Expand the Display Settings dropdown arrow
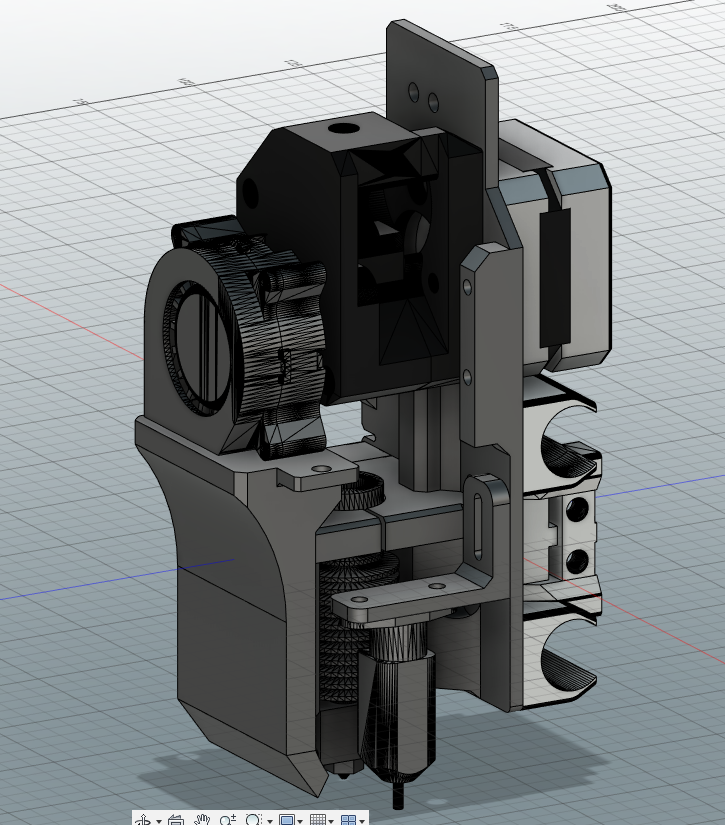Image resolution: width=725 pixels, height=825 pixels. pyautogui.click(x=300, y=821)
